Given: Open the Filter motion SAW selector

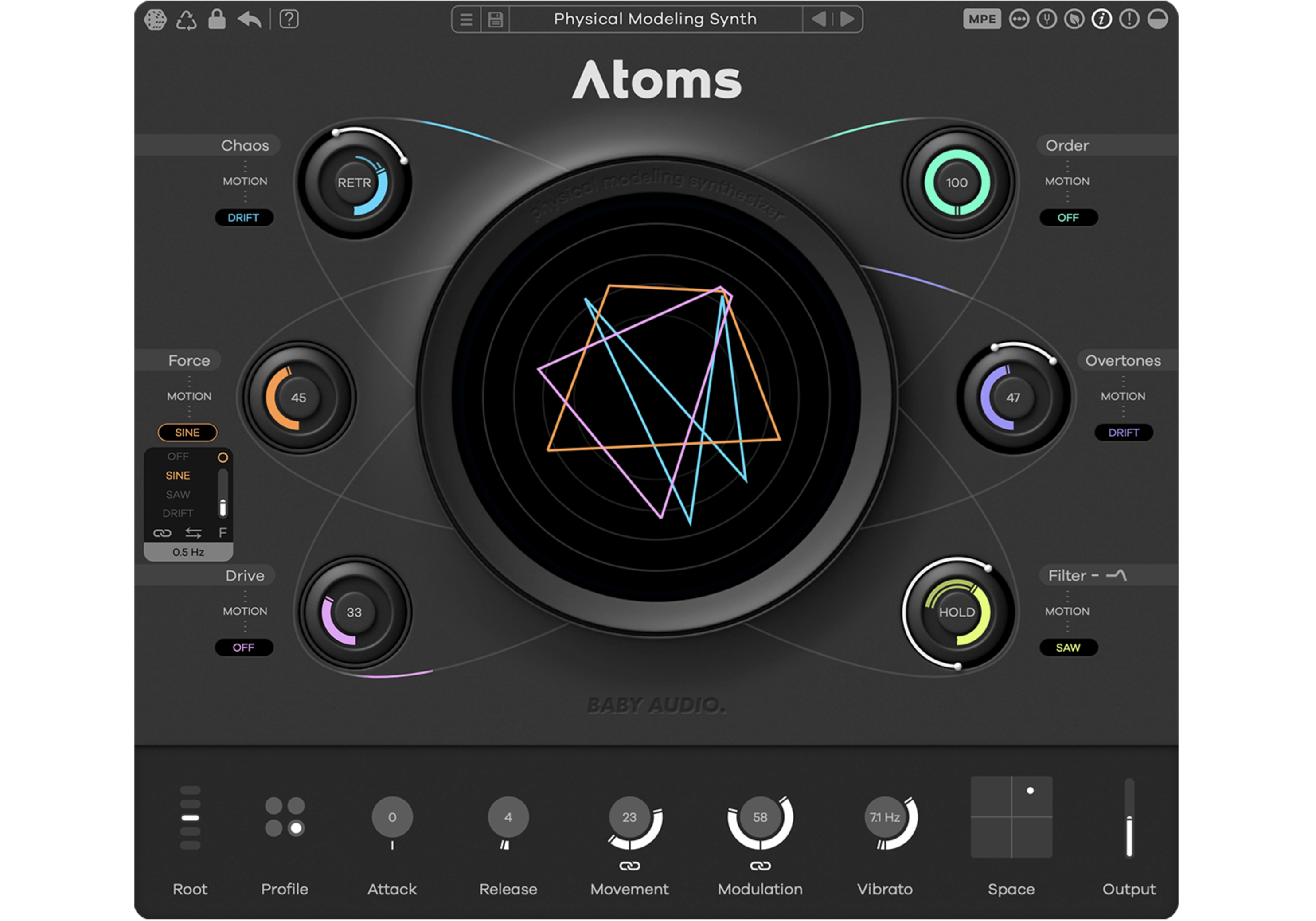Looking at the screenshot, I should (x=1069, y=648).
